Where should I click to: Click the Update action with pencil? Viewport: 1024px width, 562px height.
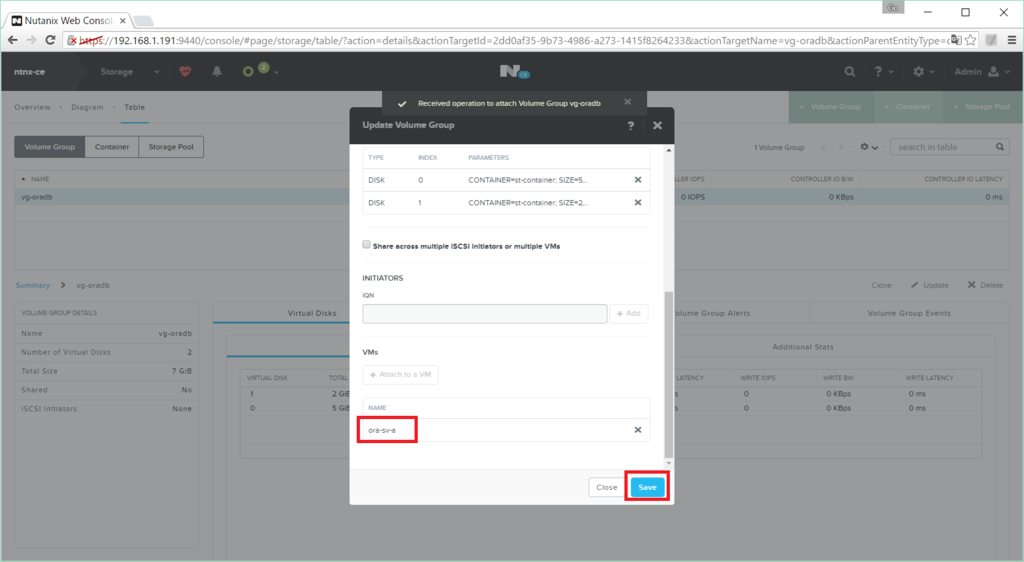pos(929,285)
